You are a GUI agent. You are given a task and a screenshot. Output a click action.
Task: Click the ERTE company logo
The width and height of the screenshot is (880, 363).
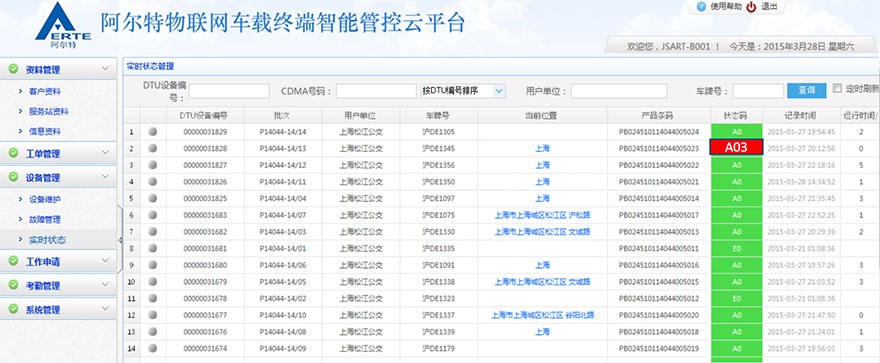(x=63, y=25)
